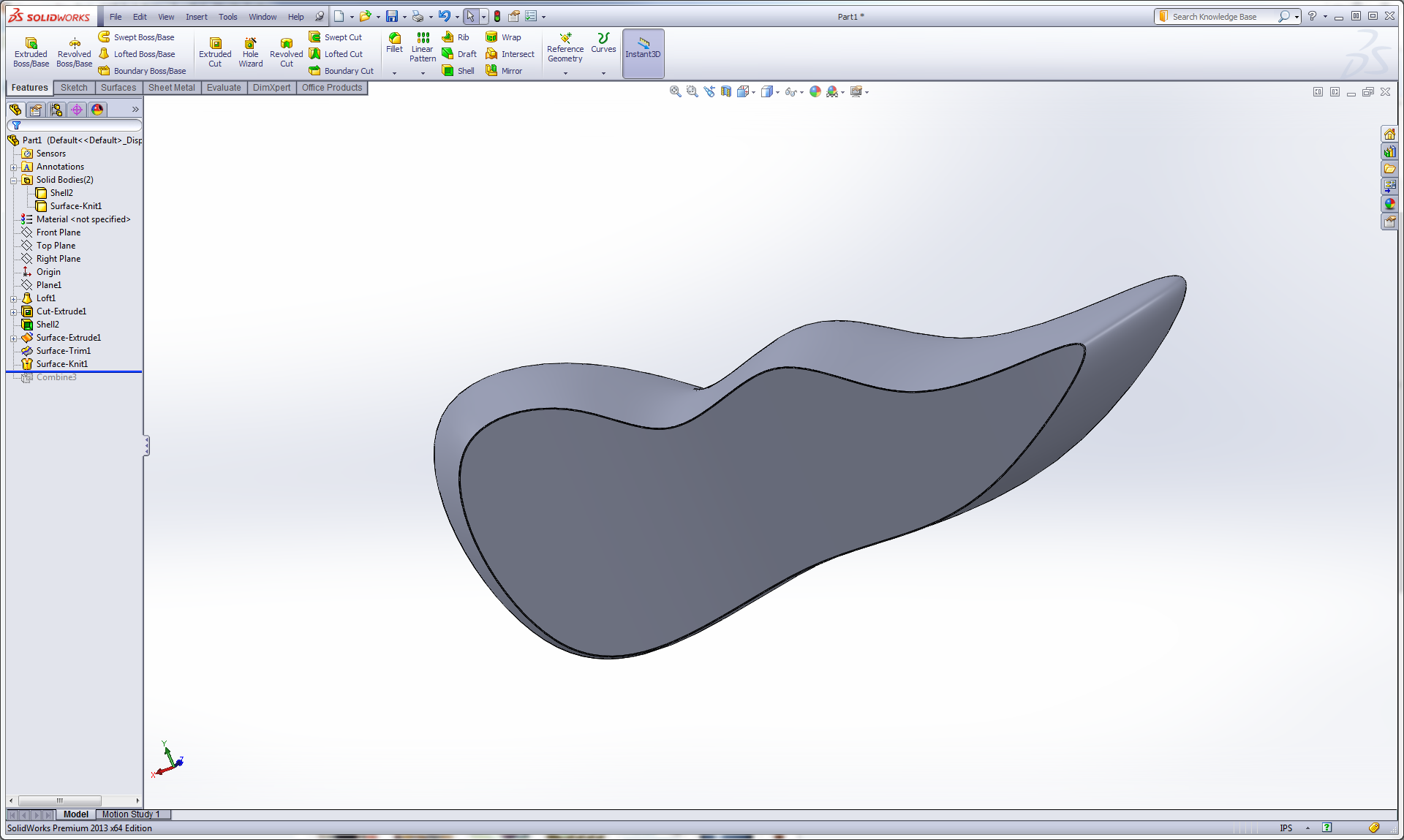Click the Revolved Cut tool icon
This screenshot has height=840, width=1404.
pyautogui.click(x=286, y=44)
